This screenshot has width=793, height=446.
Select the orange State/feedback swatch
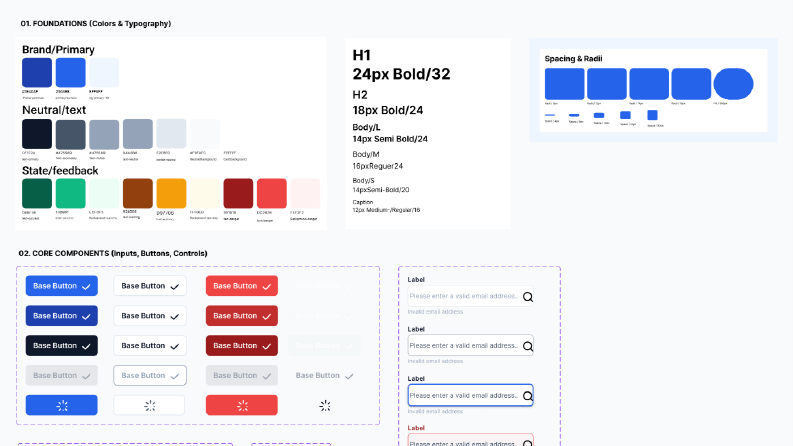[171, 193]
